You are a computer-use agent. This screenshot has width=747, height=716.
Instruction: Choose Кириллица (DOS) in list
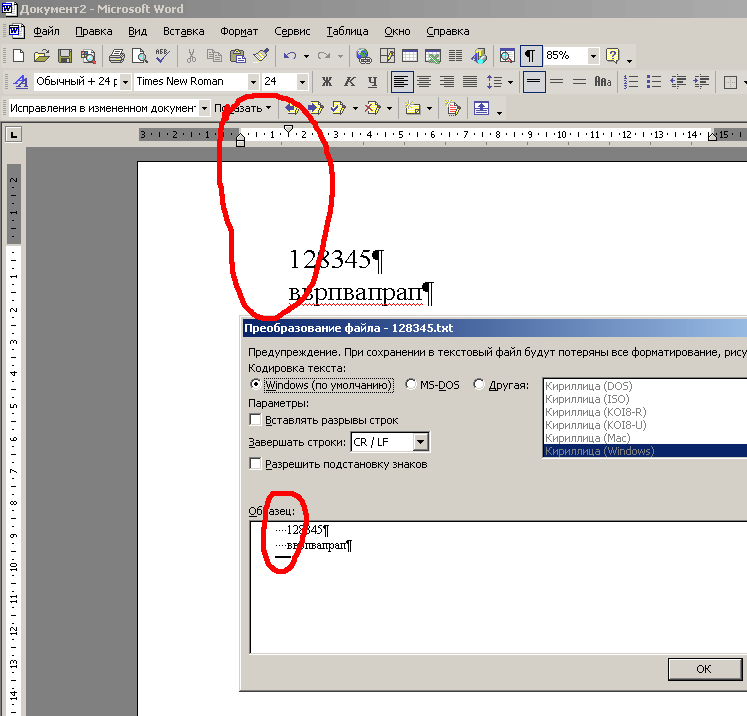click(x=645, y=386)
